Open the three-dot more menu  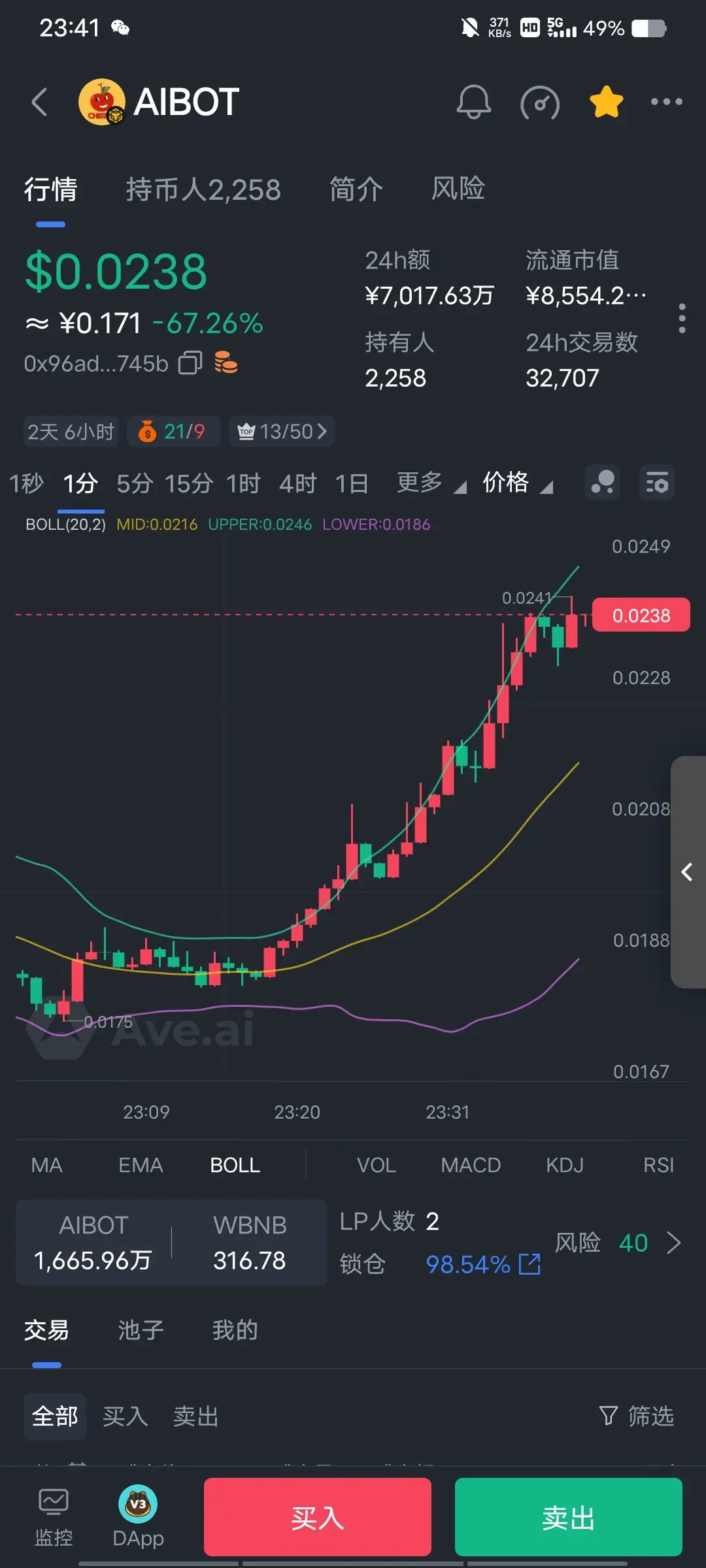666,102
